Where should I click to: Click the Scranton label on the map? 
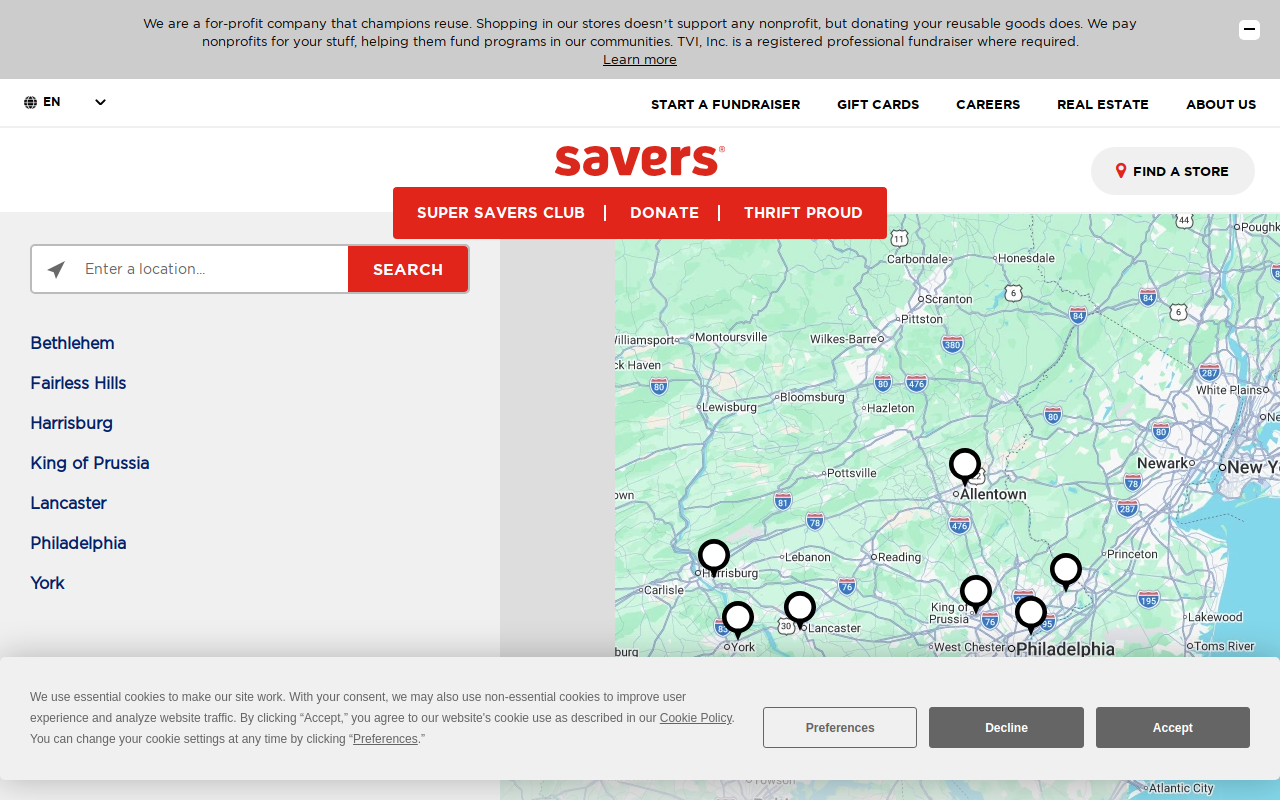tap(948, 299)
